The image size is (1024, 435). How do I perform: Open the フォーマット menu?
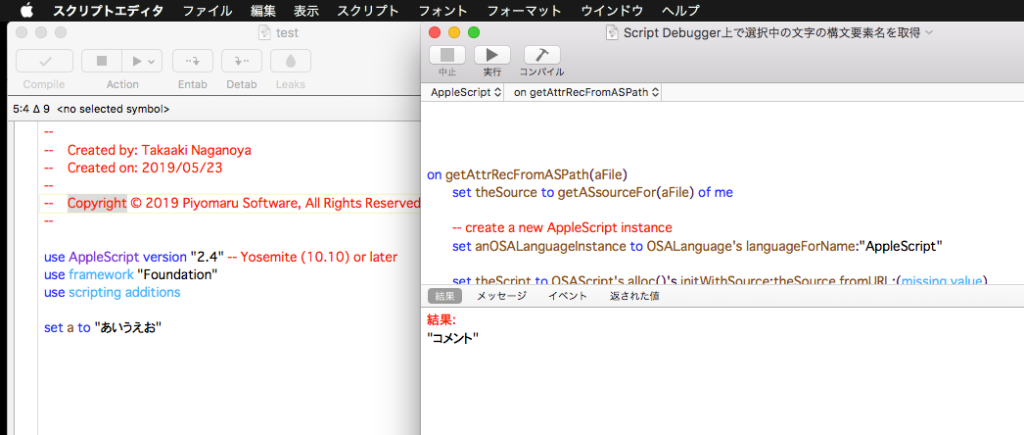coord(524,10)
